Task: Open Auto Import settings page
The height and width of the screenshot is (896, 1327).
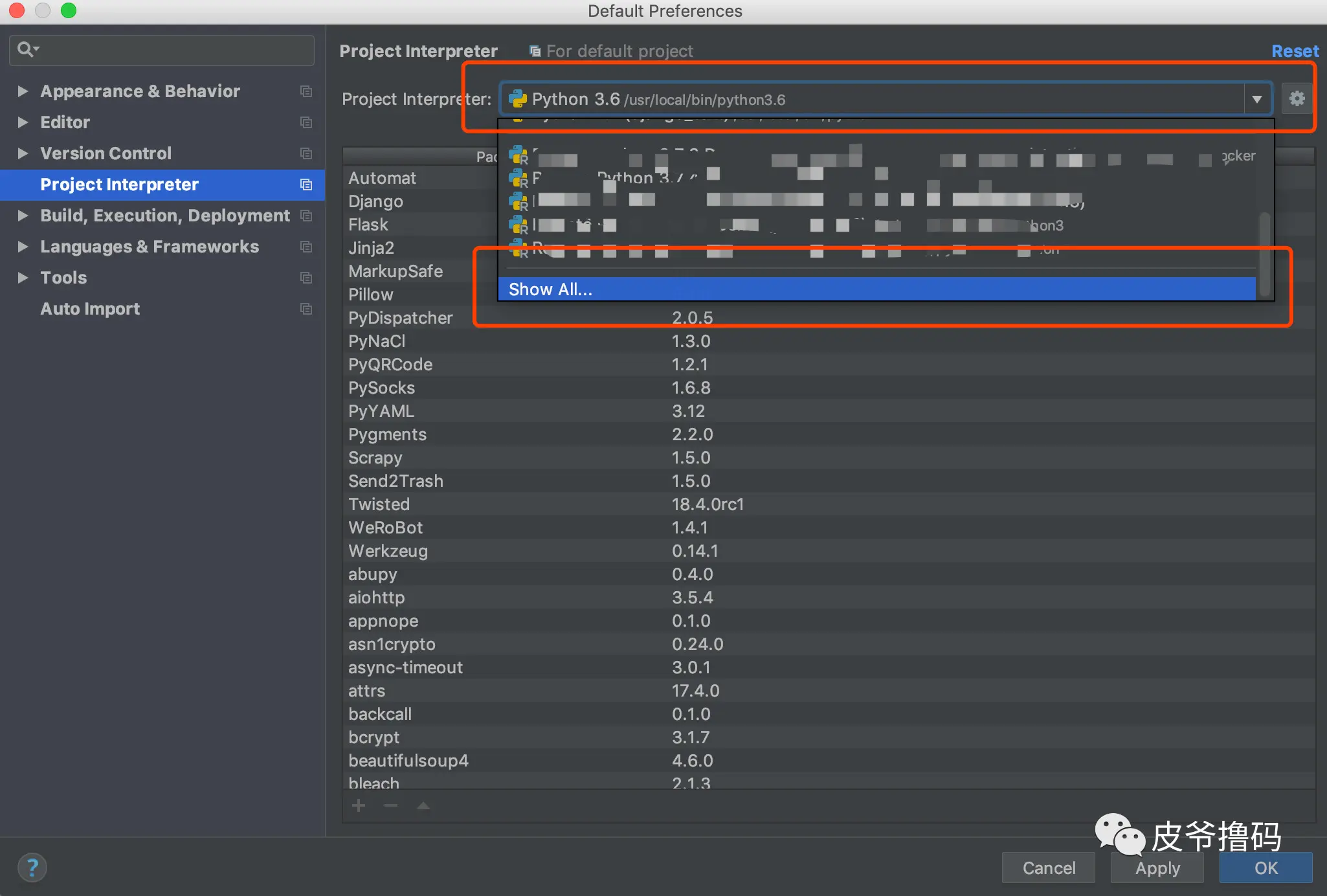Action: point(90,309)
